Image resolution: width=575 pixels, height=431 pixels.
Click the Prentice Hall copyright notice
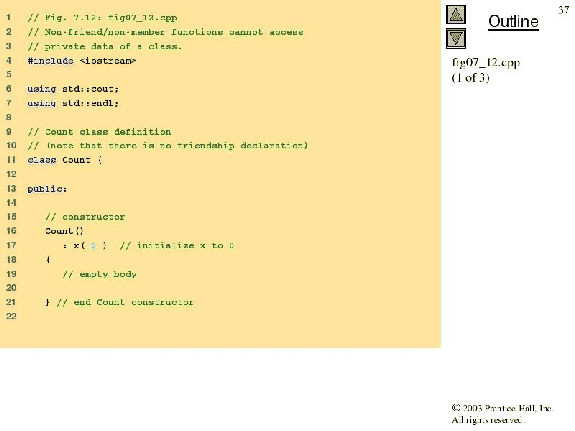tap(502, 408)
